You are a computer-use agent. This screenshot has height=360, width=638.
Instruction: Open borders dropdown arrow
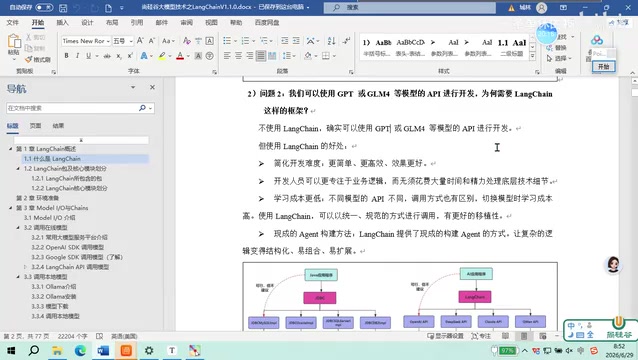[x=334, y=56]
